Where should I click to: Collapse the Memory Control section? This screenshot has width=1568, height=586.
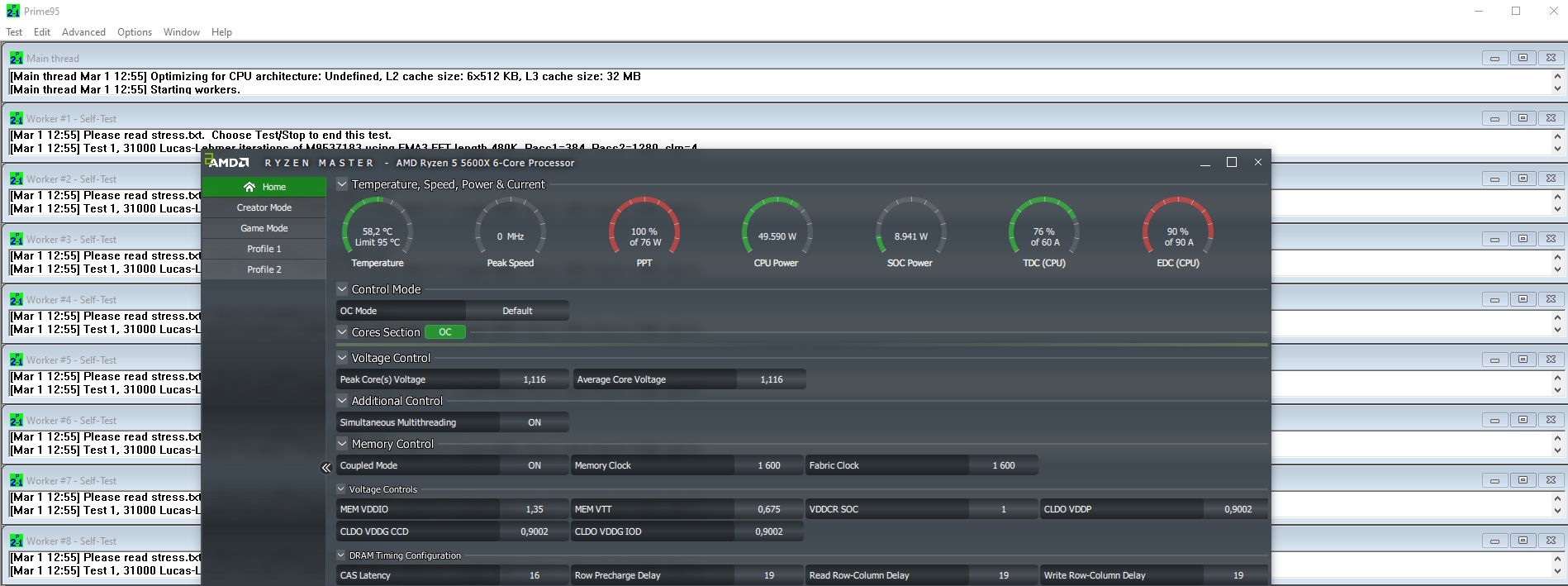(342, 444)
